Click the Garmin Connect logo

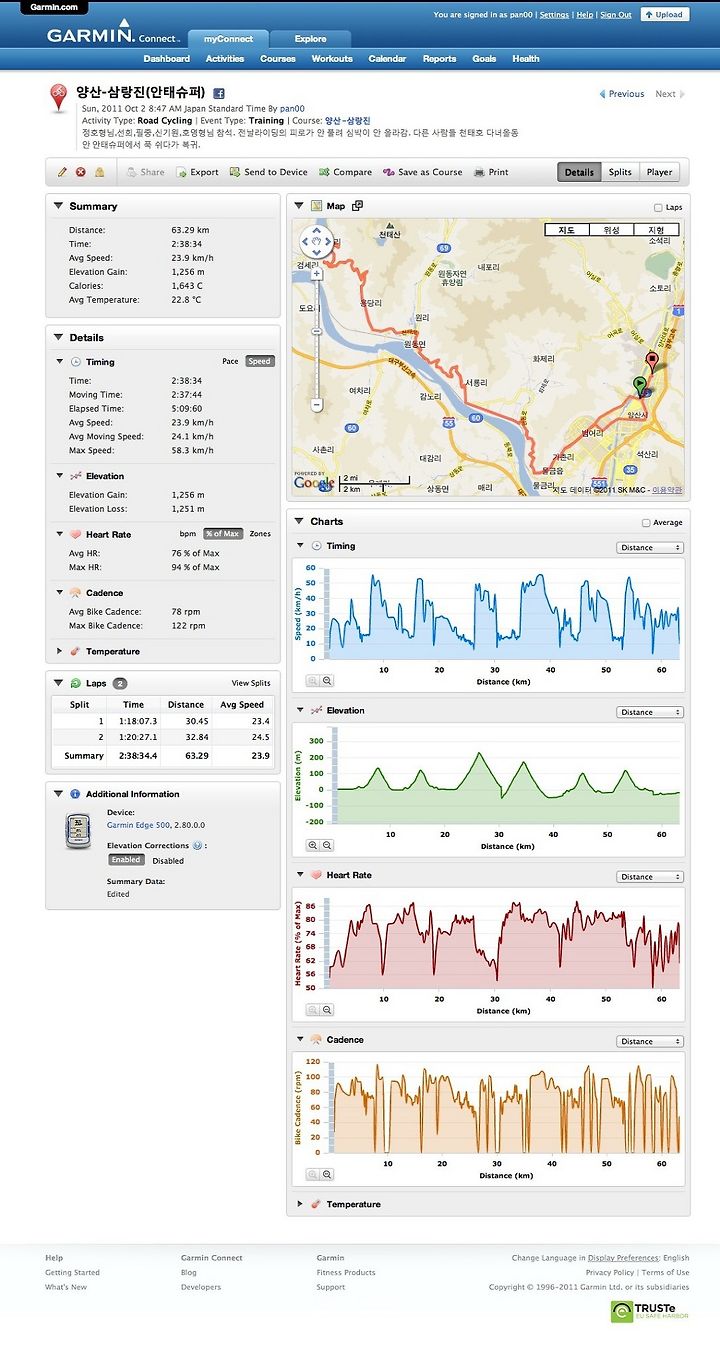tap(113, 34)
